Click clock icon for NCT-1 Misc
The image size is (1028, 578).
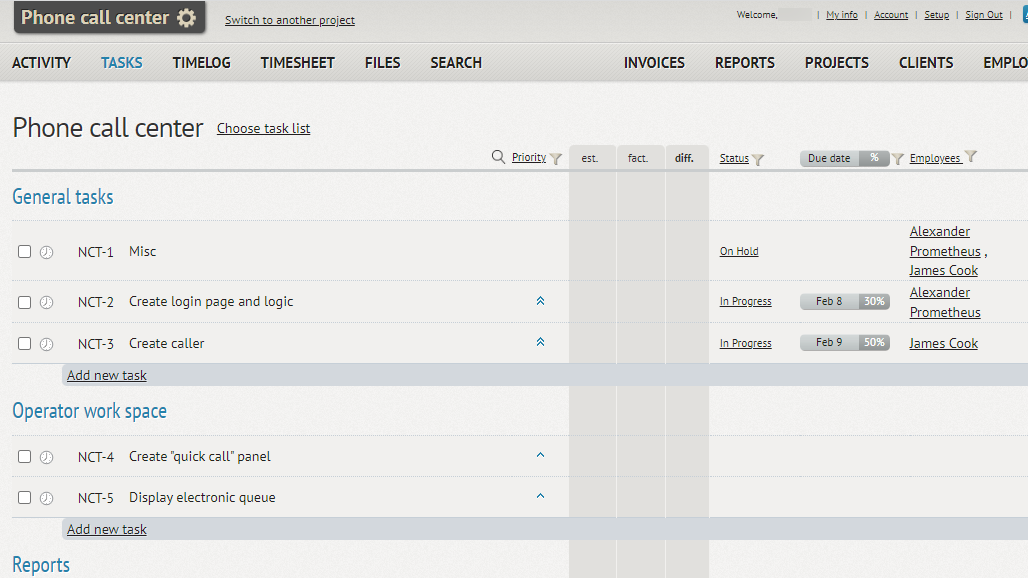coord(47,252)
